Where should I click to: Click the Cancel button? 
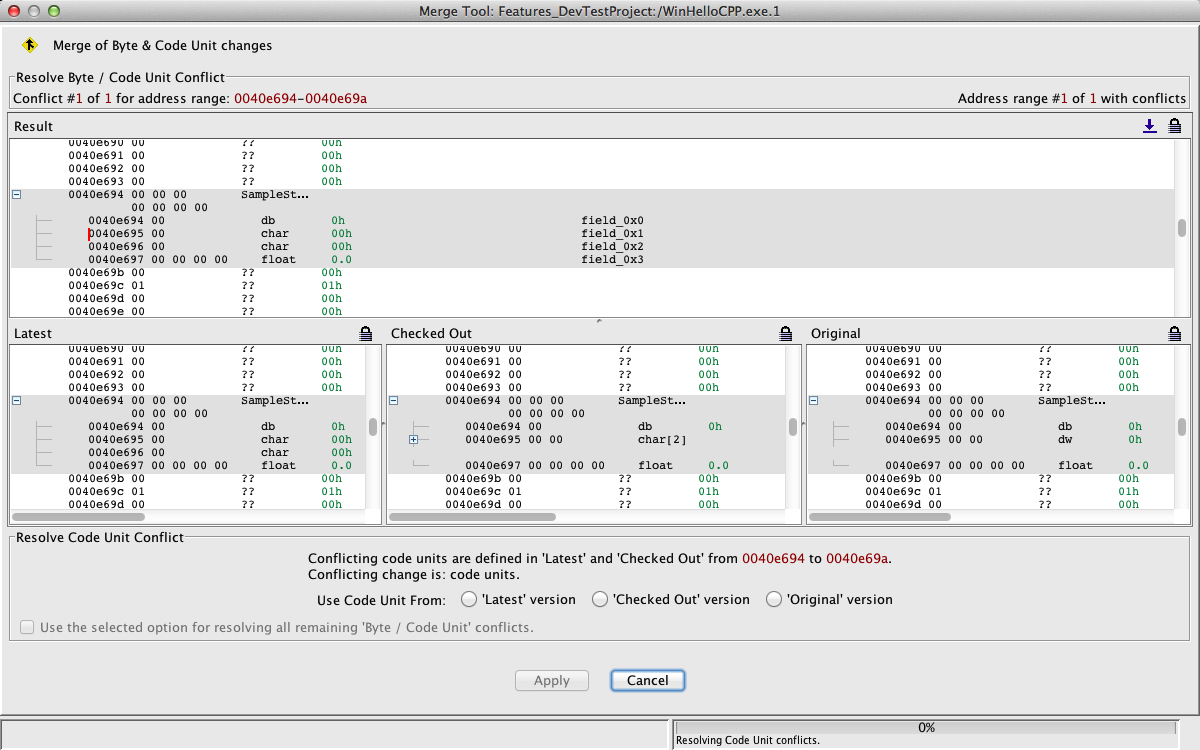[647, 680]
